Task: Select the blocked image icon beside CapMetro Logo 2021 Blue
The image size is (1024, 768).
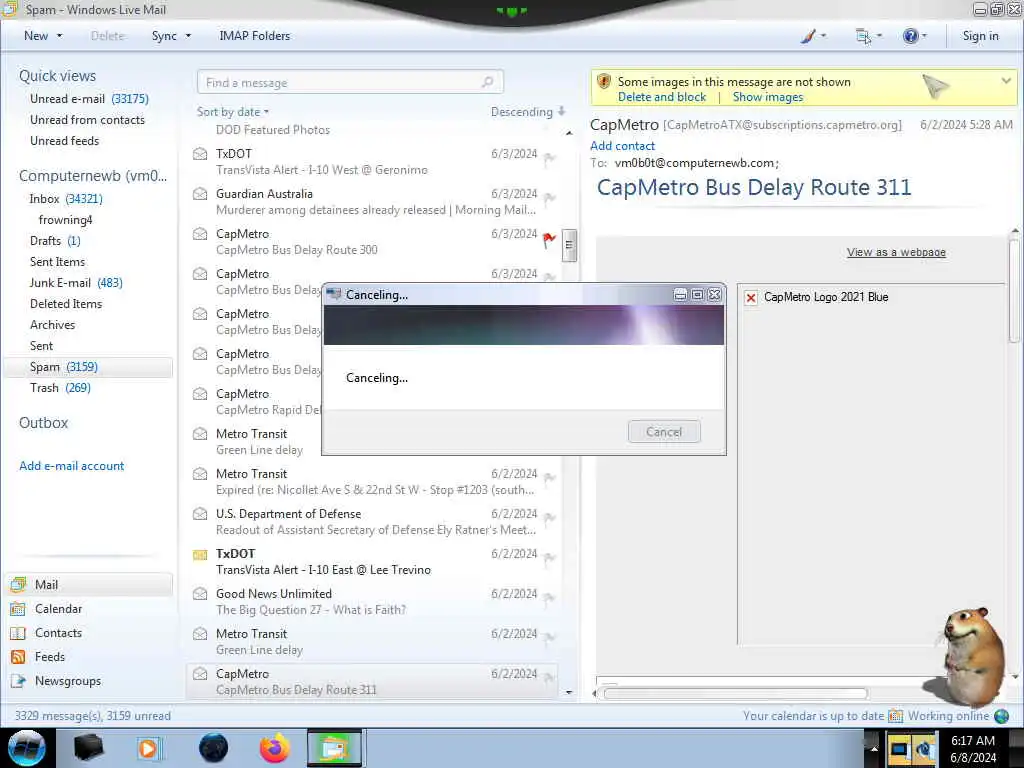Action: point(751,298)
